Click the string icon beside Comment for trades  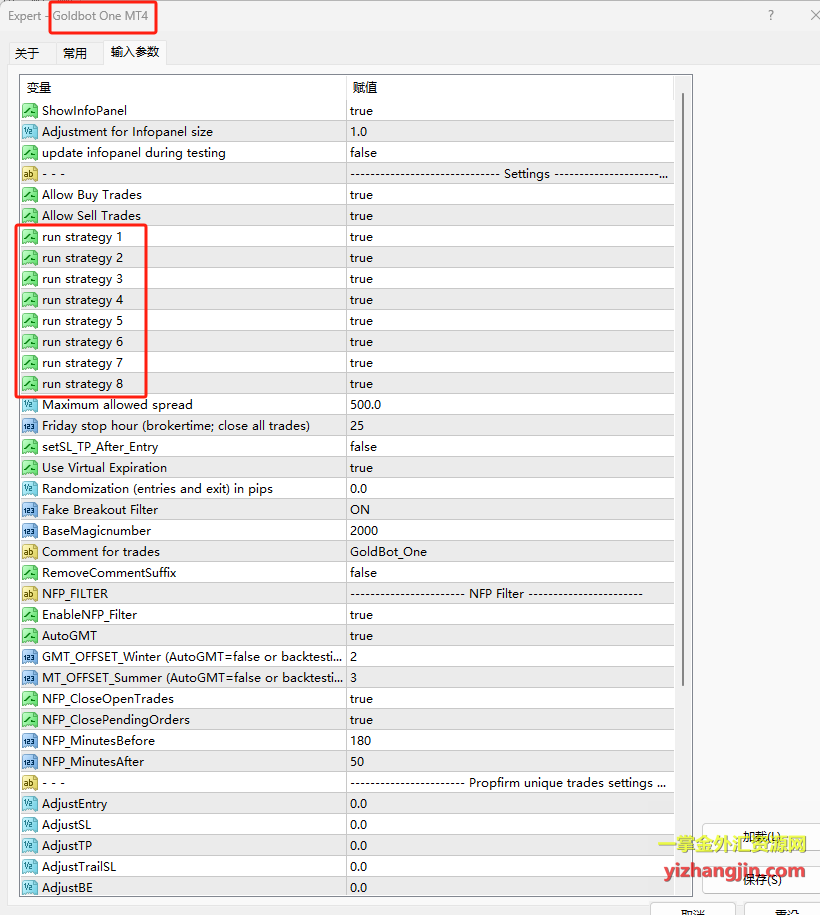[30, 551]
